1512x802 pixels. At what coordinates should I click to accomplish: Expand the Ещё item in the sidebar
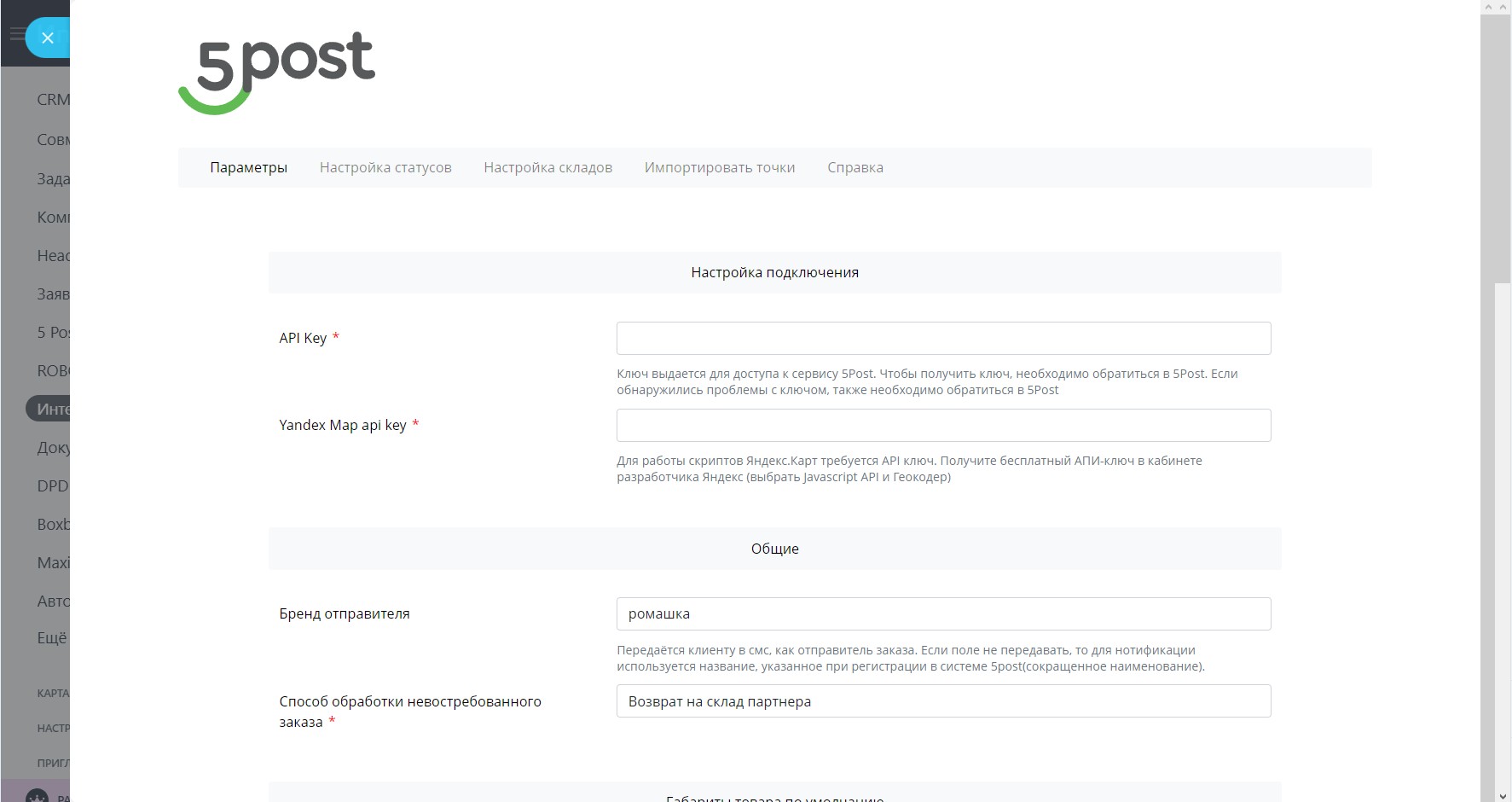(52, 638)
